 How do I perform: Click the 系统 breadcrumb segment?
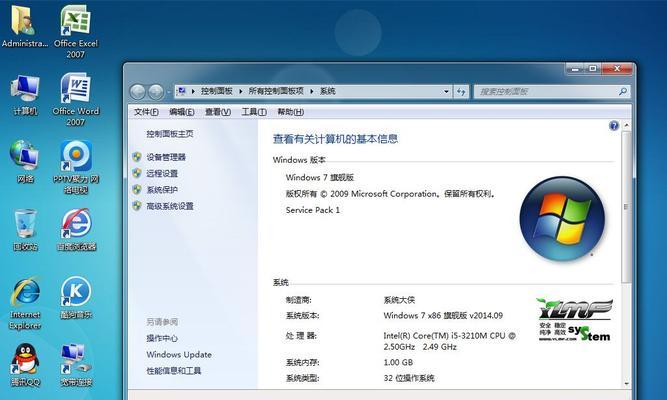point(328,91)
